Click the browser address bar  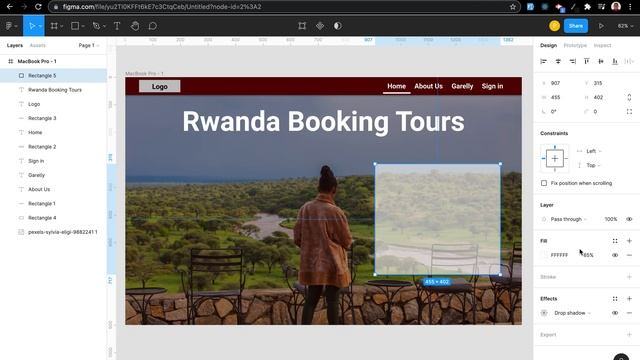[284, 7]
